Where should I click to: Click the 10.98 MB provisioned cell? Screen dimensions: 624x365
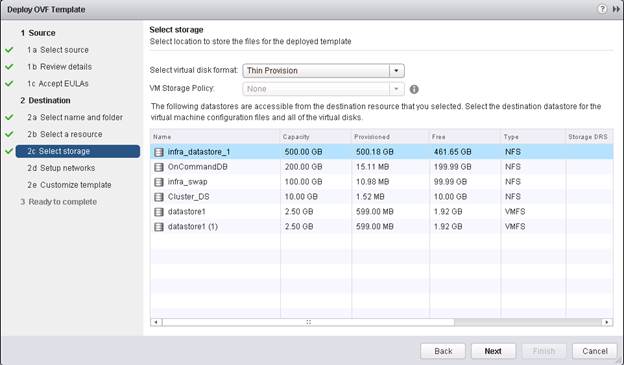(x=372, y=182)
